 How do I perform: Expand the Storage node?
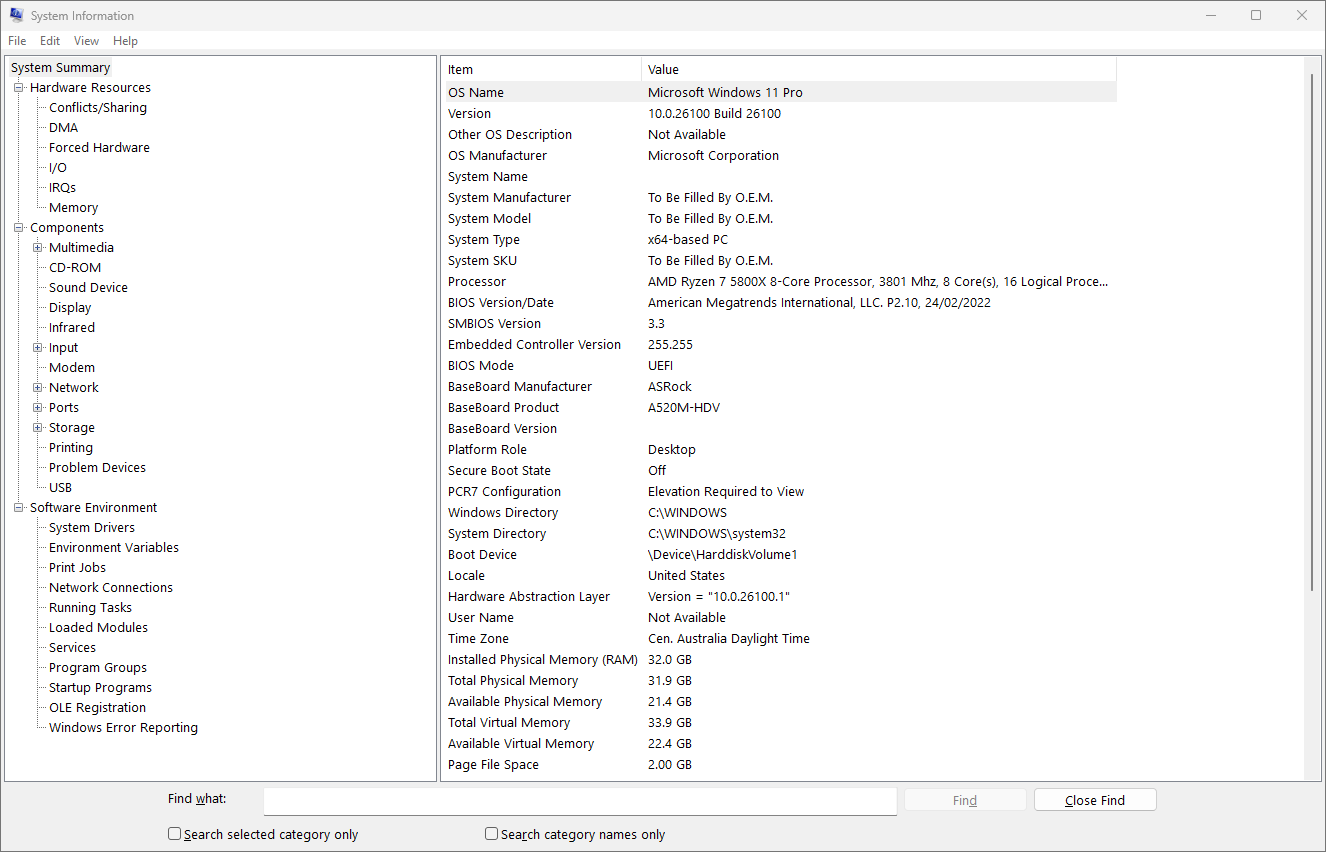[35, 427]
